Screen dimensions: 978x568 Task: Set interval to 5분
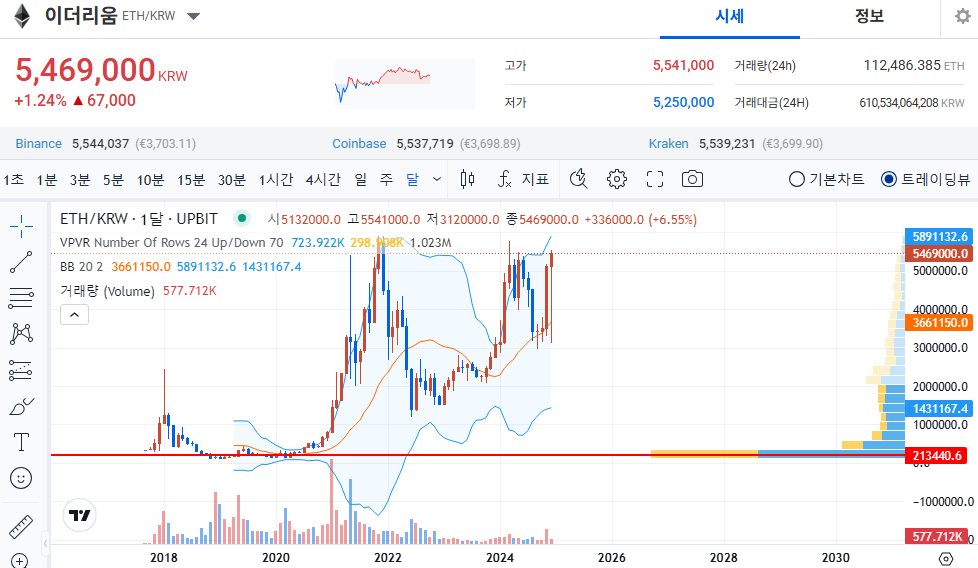click(x=114, y=180)
